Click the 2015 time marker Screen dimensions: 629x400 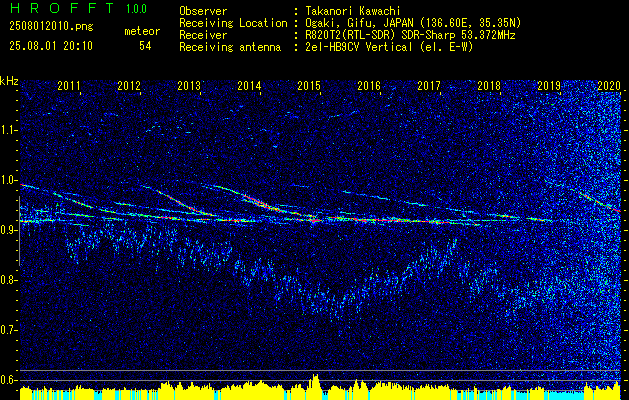point(309,85)
